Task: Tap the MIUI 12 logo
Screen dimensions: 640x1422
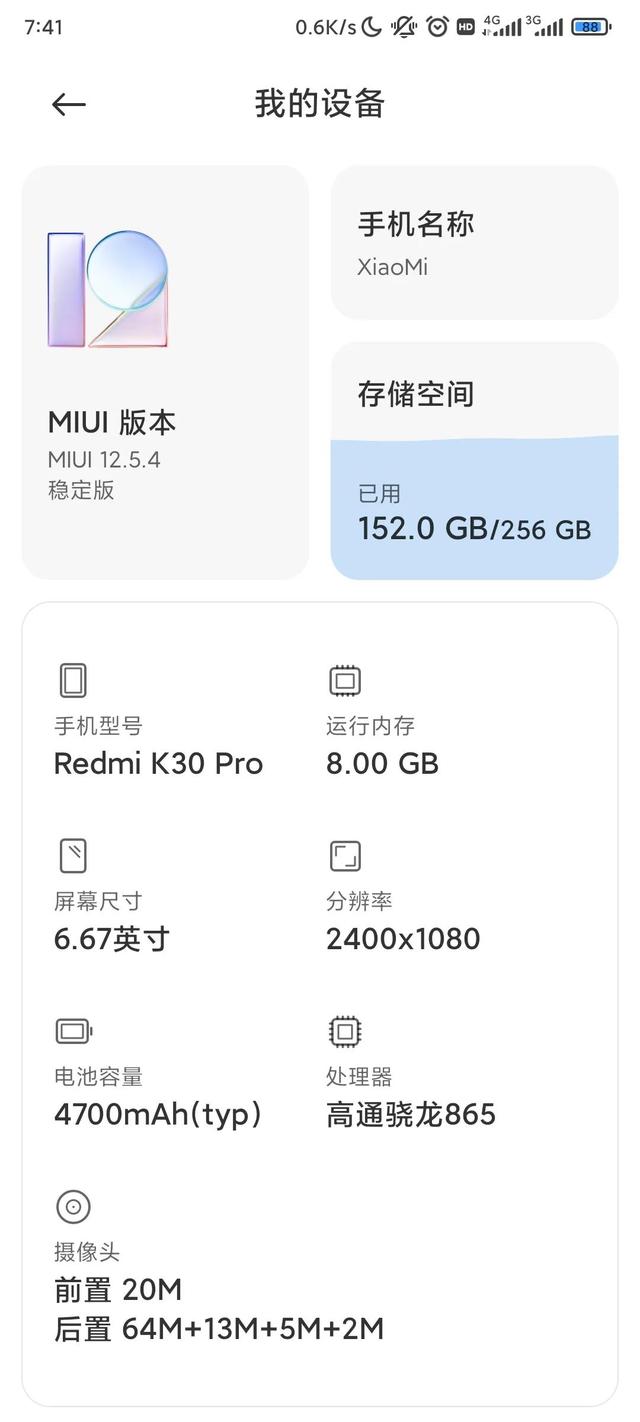Action: 108,289
